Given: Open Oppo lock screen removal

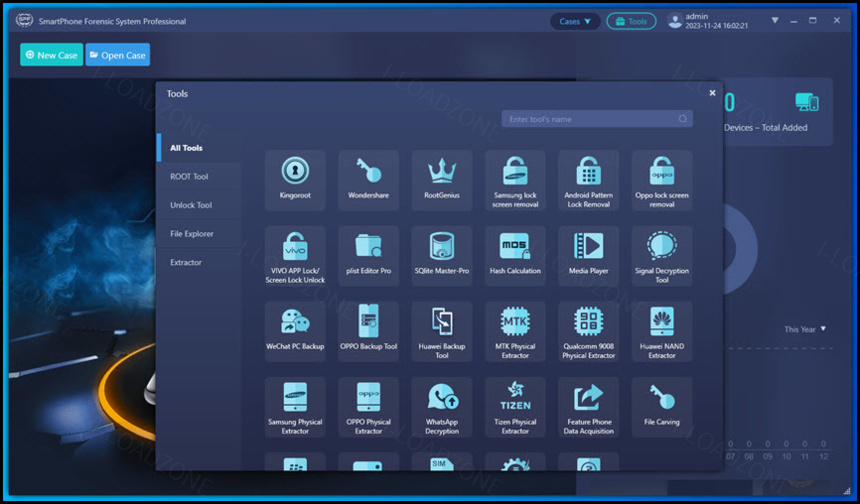Looking at the screenshot, I should [x=662, y=180].
